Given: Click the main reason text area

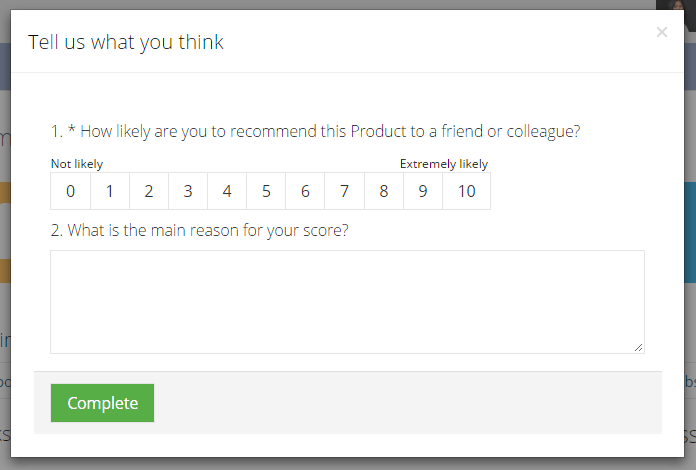Looking at the screenshot, I should (347, 302).
